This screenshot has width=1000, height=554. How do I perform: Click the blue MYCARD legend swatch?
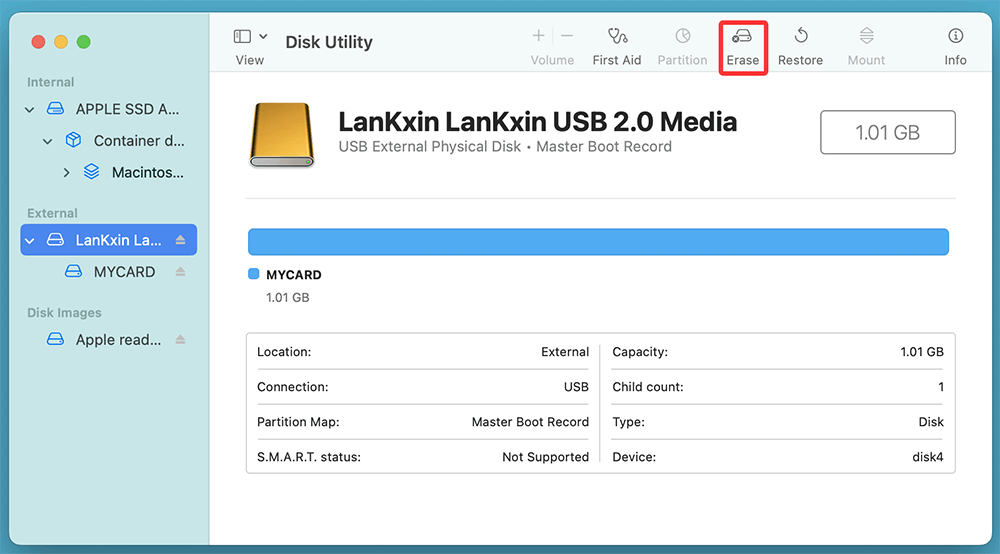pos(254,274)
